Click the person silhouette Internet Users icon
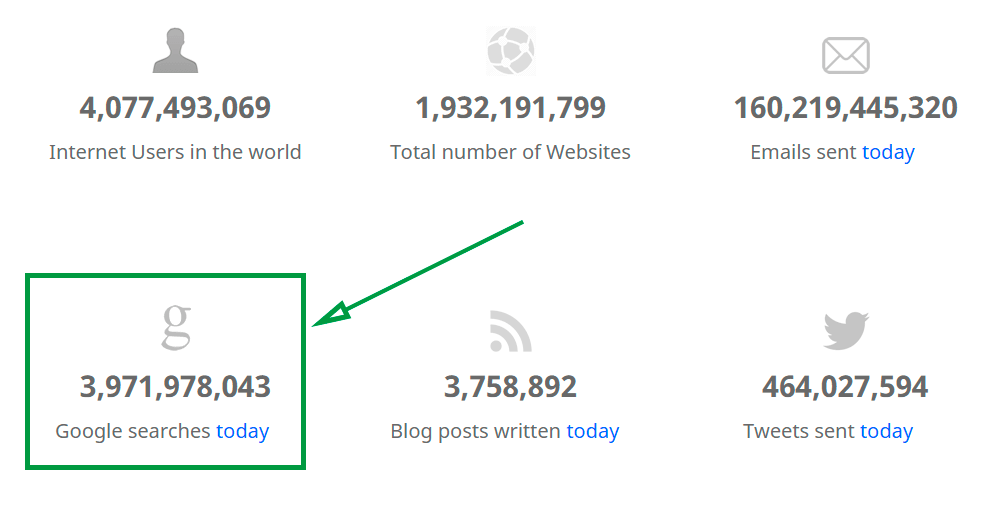The image size is (1003, 520). pyautogui.click(x=175, y=51)
